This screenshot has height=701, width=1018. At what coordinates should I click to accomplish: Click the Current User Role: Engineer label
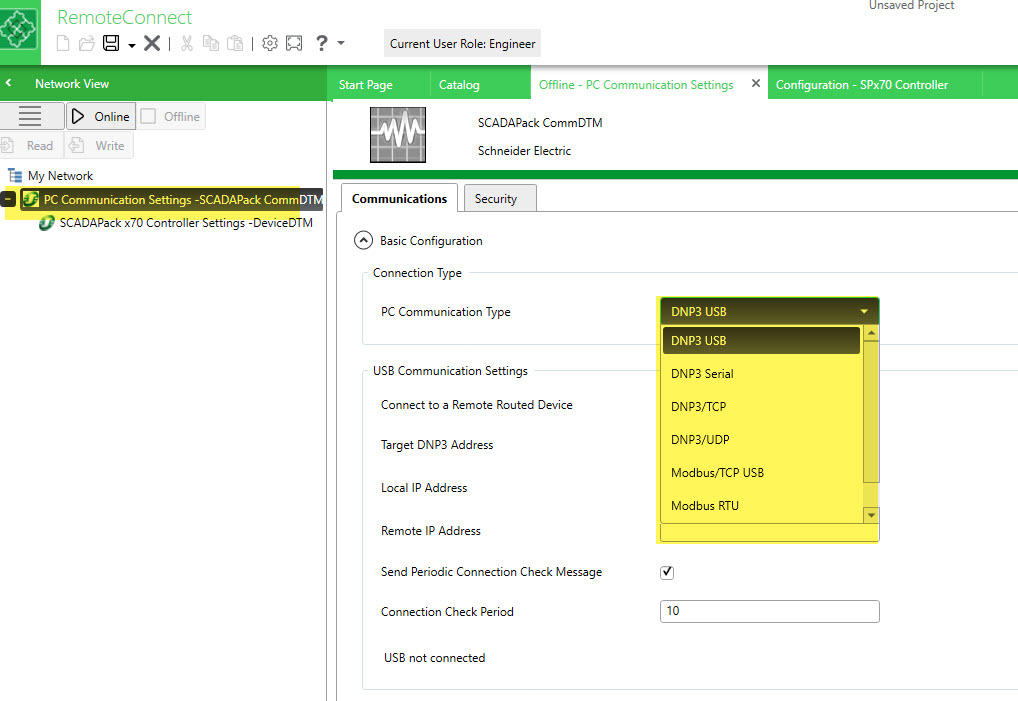(462, 43)
